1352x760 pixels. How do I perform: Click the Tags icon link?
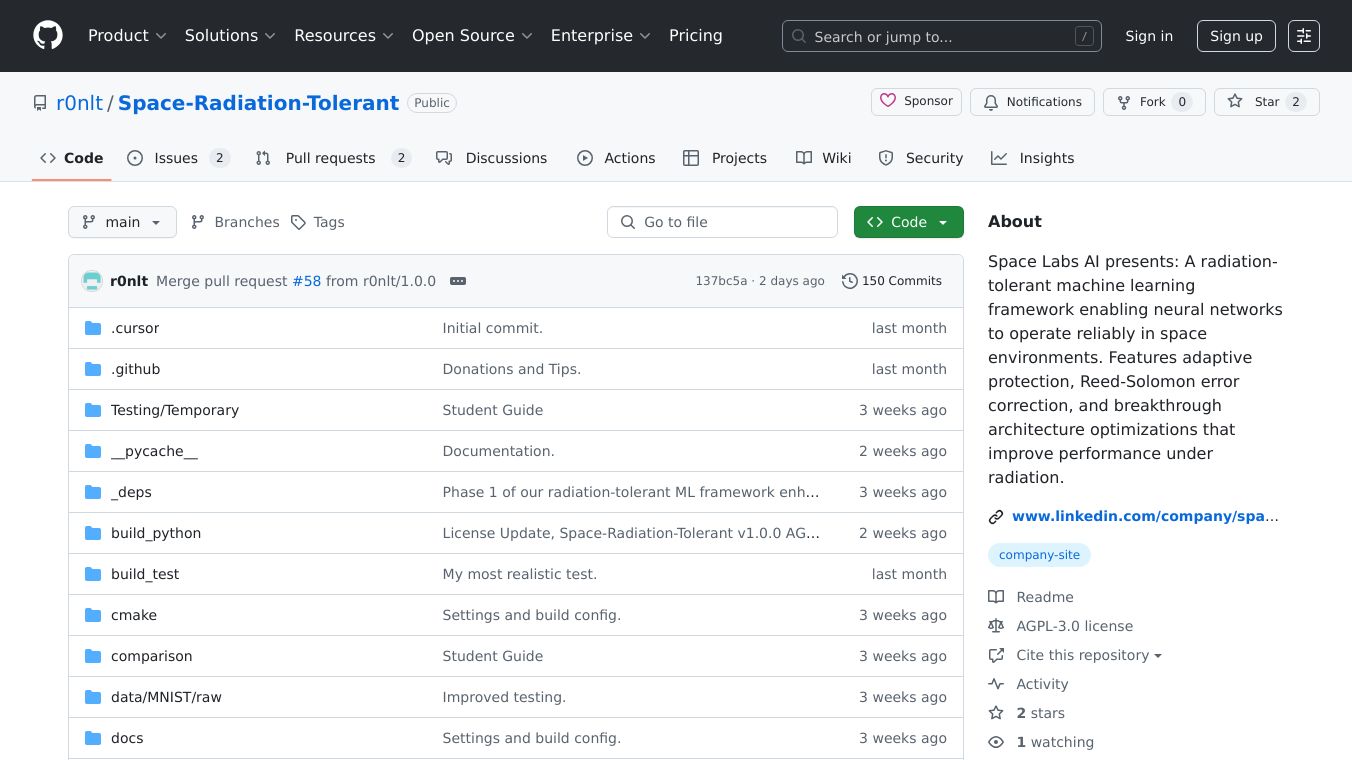(x=317, y=222)
